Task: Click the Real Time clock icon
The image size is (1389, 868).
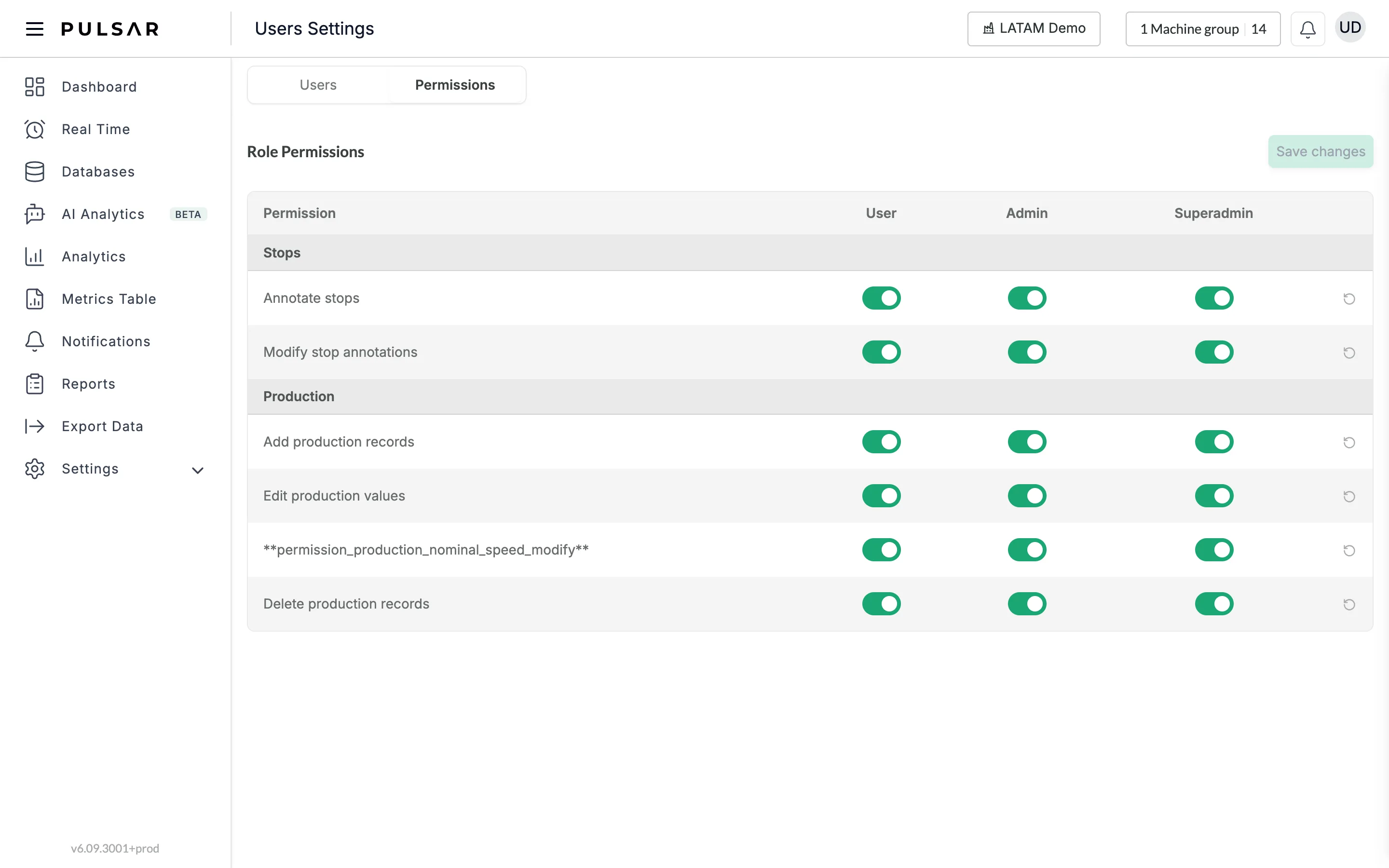Action: [x=34, y=129]
